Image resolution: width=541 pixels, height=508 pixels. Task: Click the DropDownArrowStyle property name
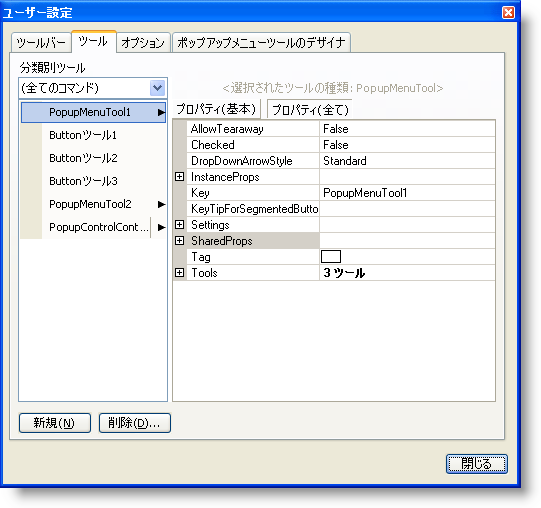click(x=242, y=161)
